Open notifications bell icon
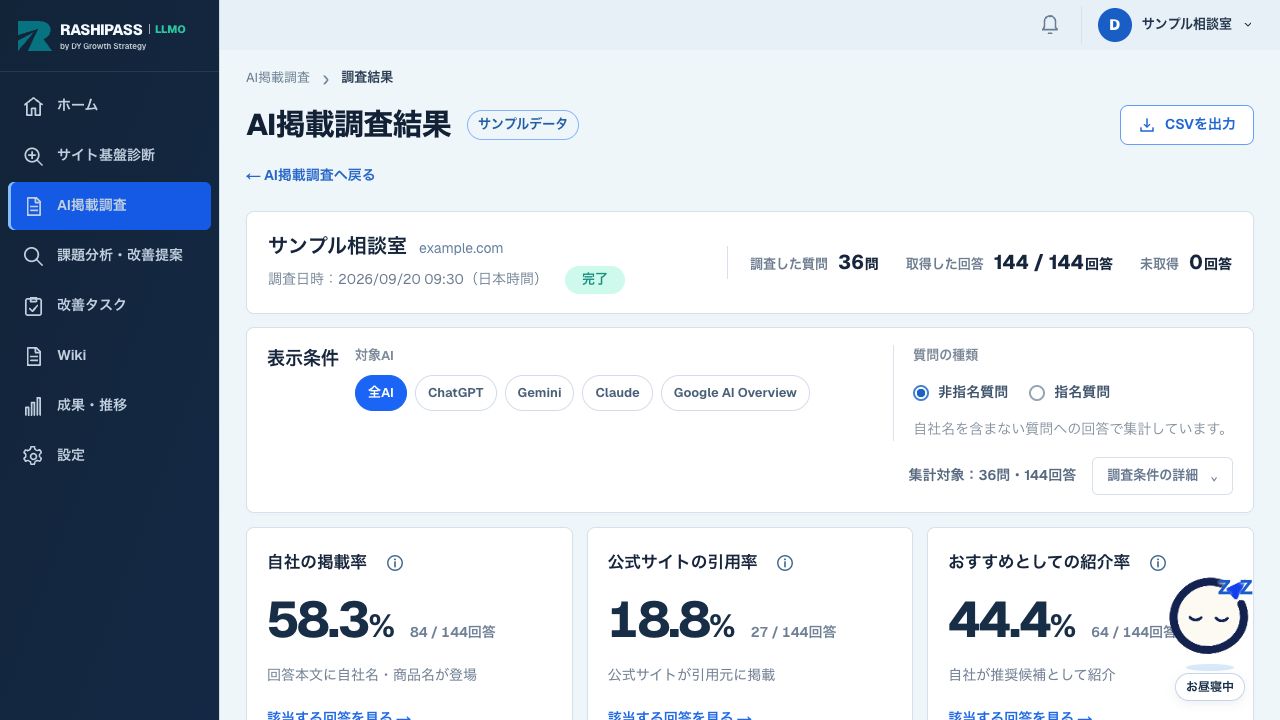This screenshot has height=720, width=1280. click(1049, 24)
